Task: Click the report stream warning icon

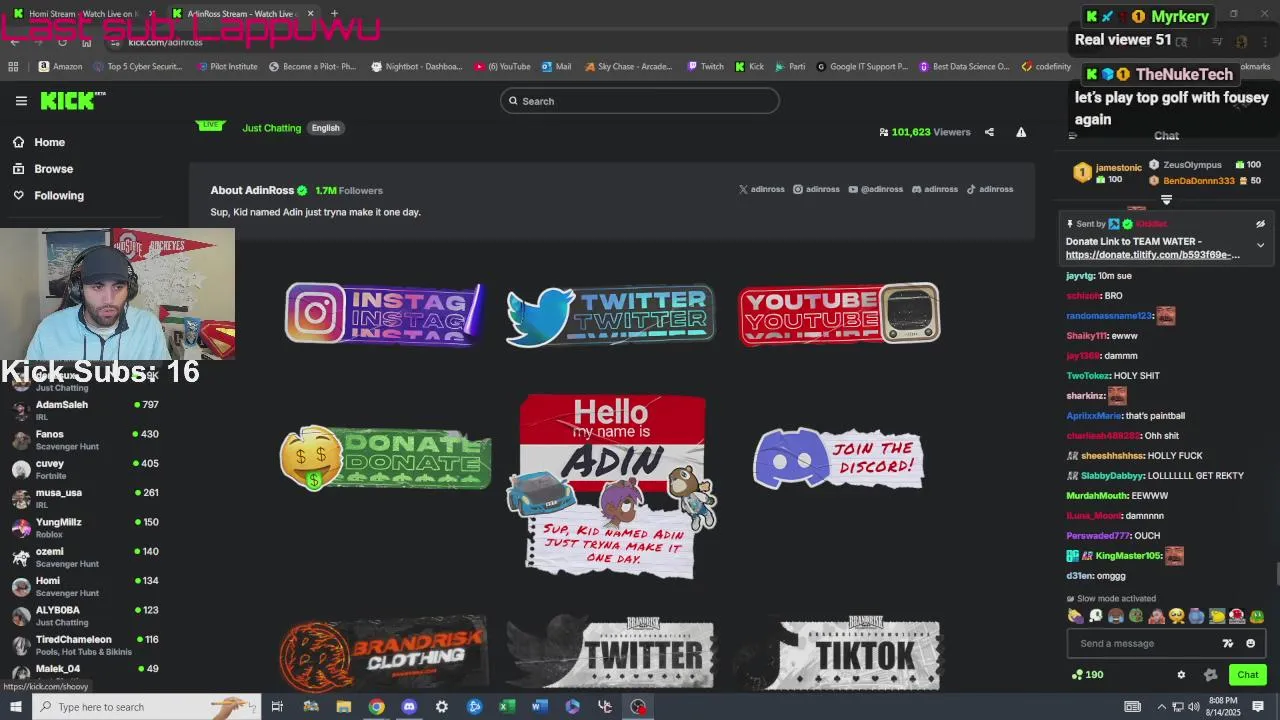Action: click(x=1021, y=132)
